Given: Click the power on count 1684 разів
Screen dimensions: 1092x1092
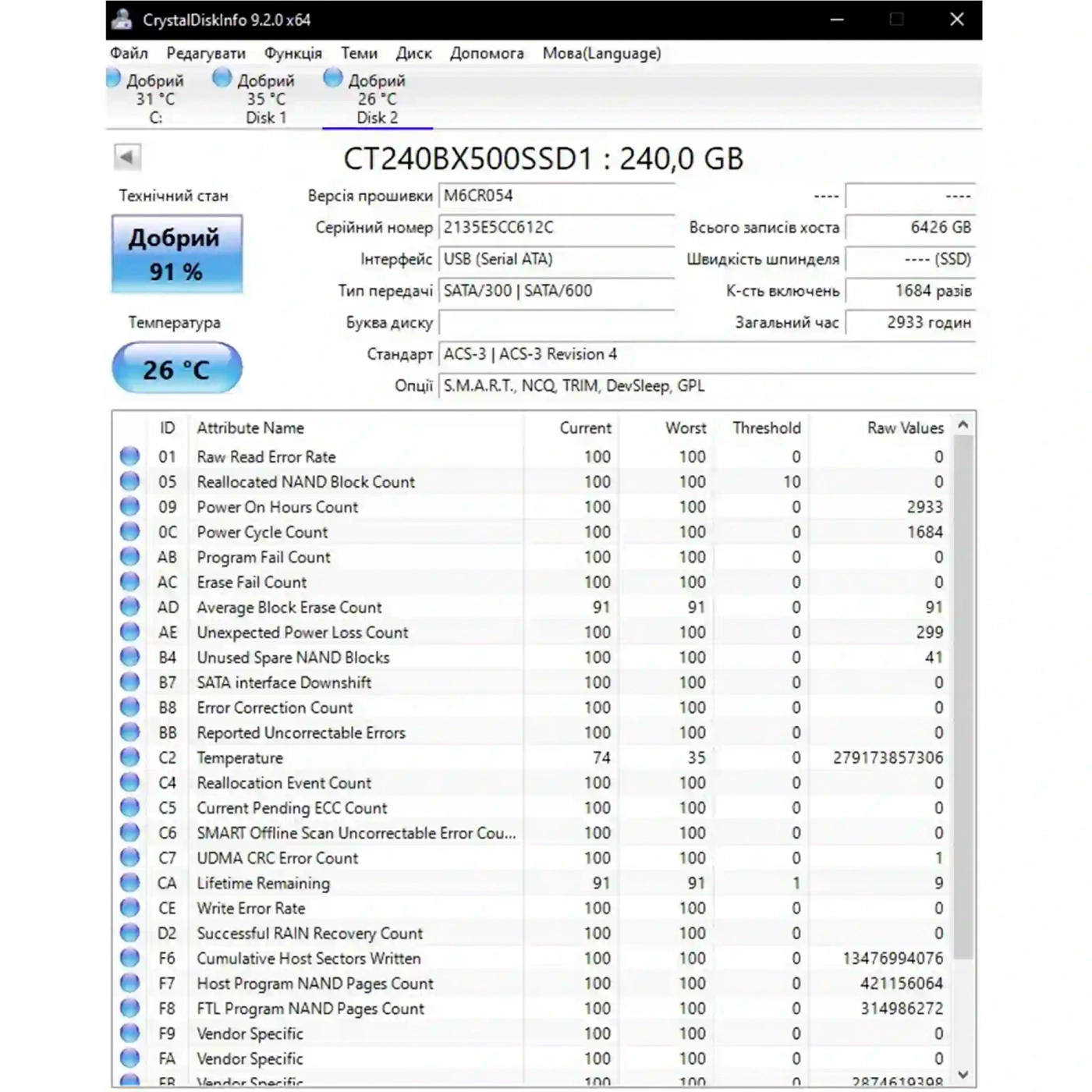Looking at the screenshot, I should click(910, 291).
